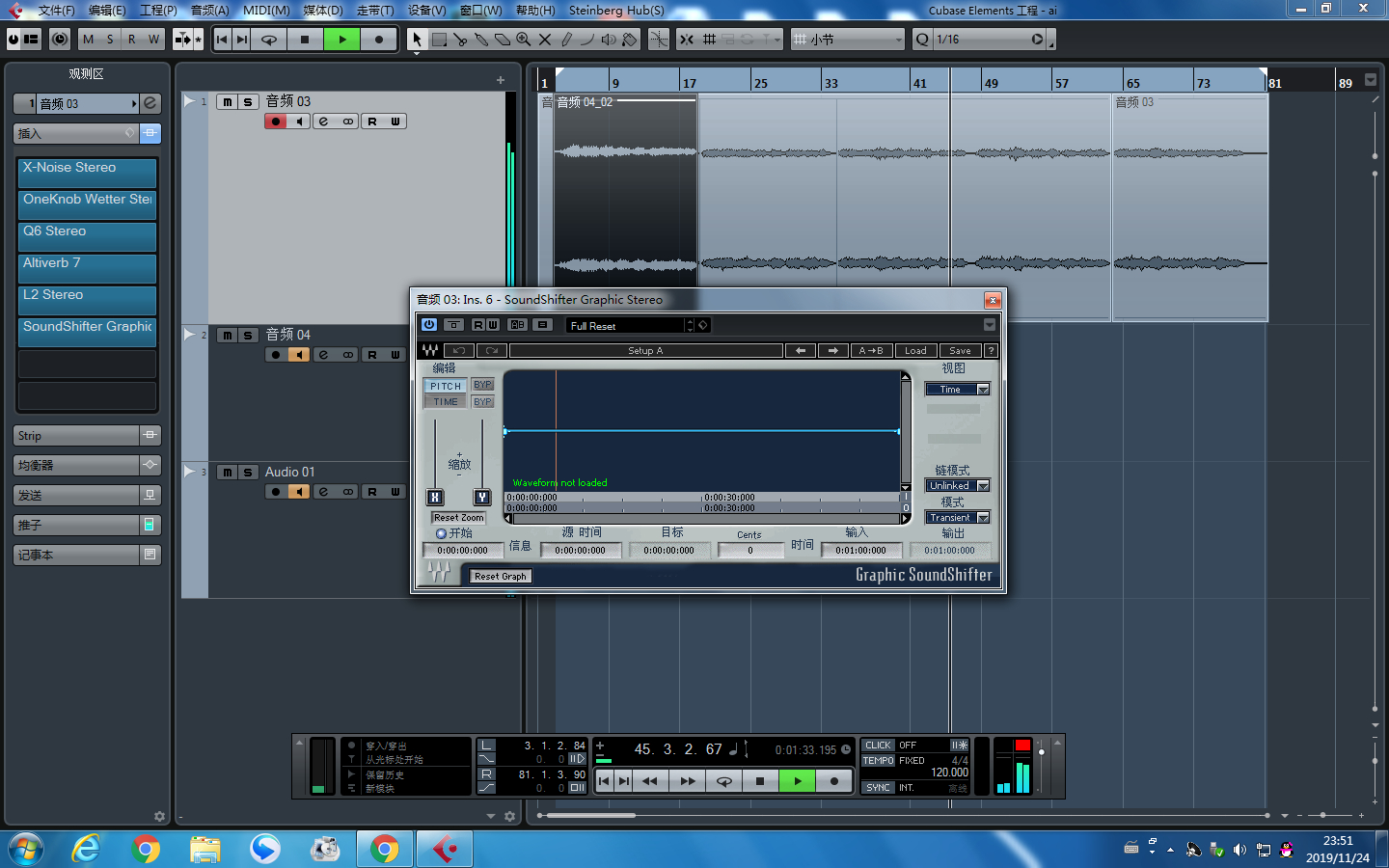Open Google Chrome from the taskbar

tap(146, 849)
